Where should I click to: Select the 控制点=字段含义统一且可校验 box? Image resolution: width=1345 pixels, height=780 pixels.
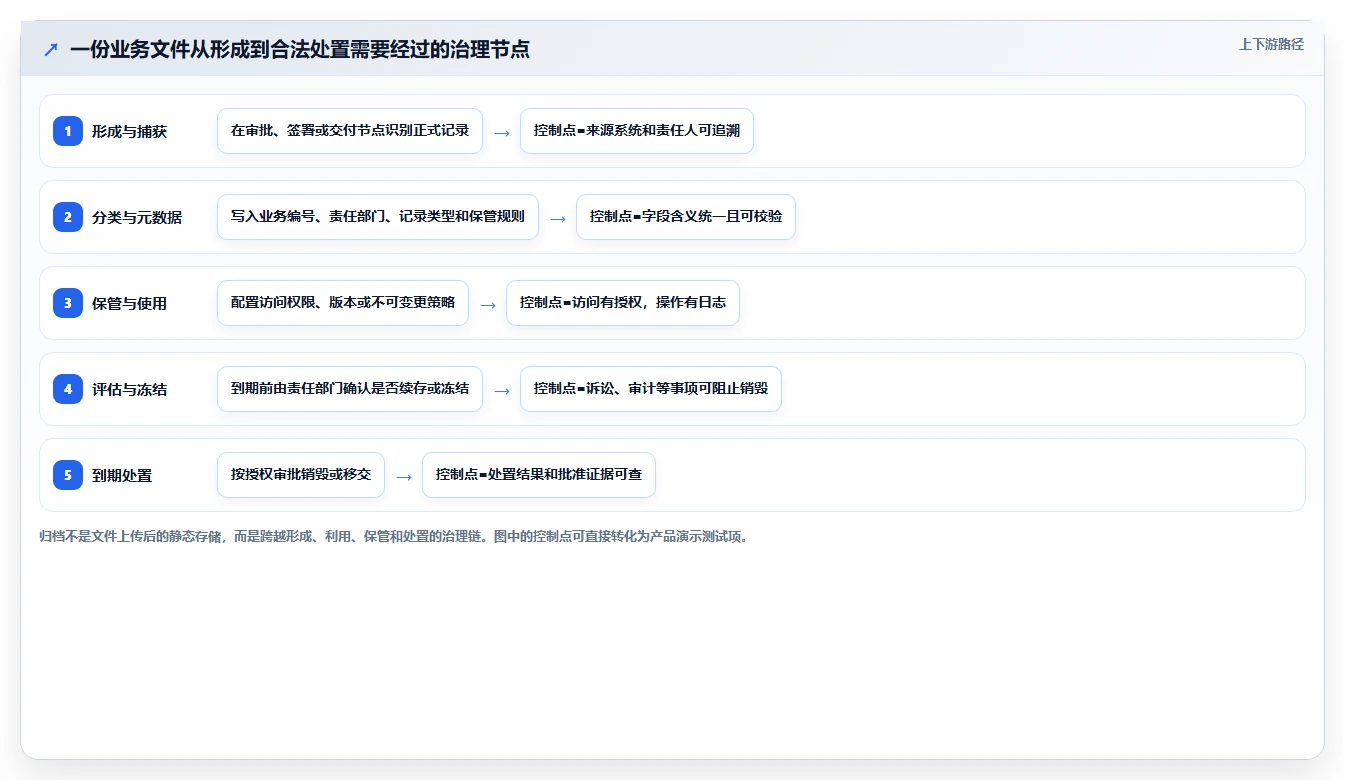point(686,217)
